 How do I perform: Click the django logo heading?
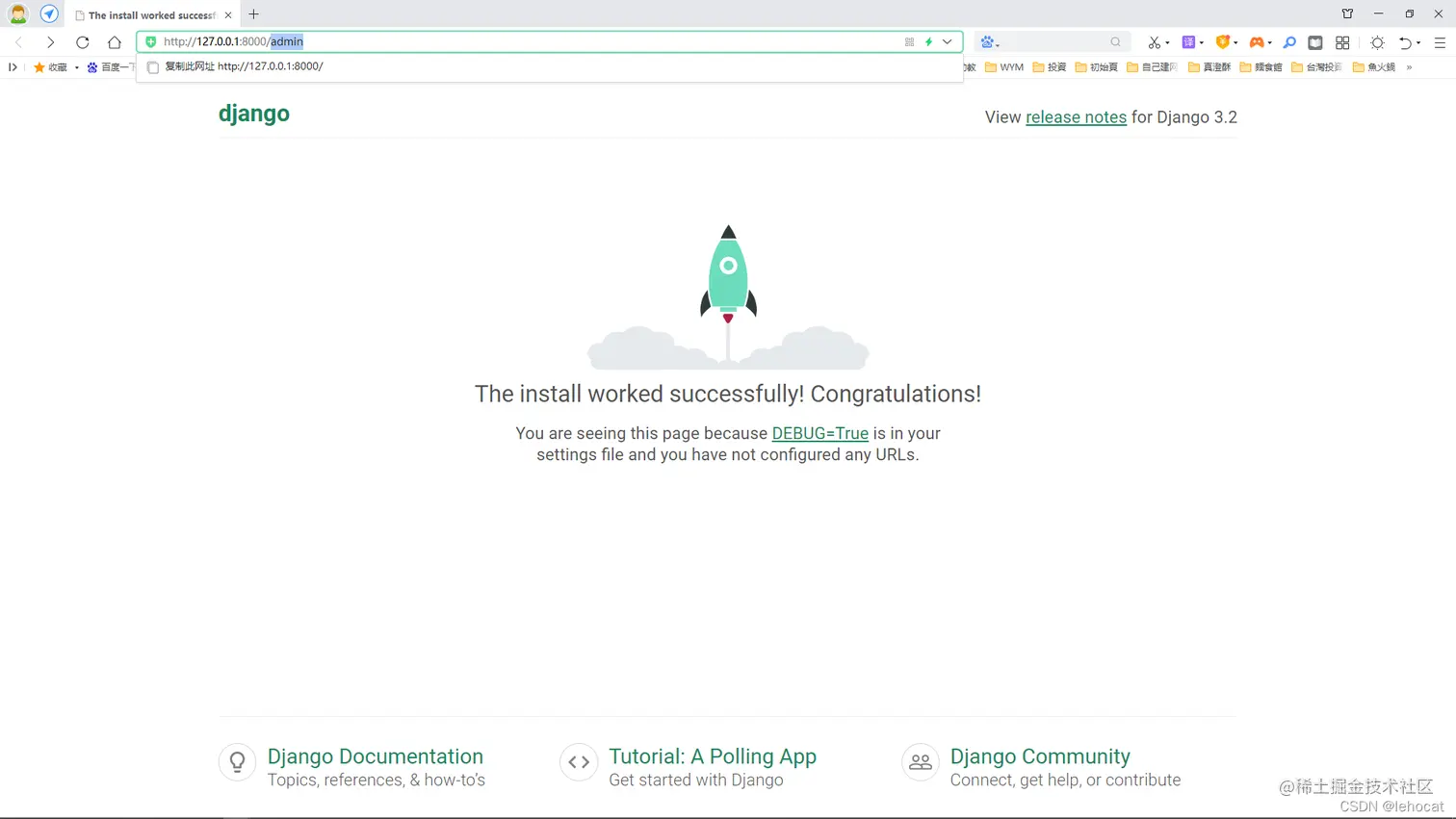[254, 114]
